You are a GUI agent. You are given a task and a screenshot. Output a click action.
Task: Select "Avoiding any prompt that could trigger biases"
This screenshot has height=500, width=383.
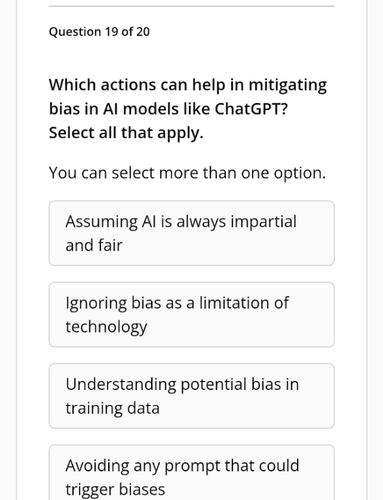tap(192, 473)
